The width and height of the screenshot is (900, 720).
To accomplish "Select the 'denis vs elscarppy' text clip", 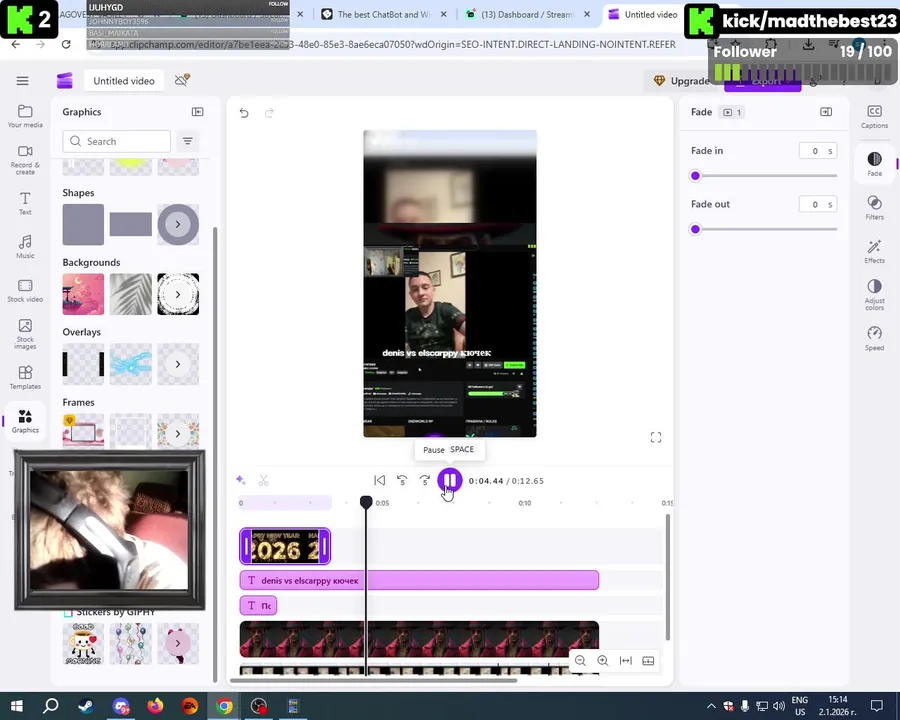I will pos(419,580).
